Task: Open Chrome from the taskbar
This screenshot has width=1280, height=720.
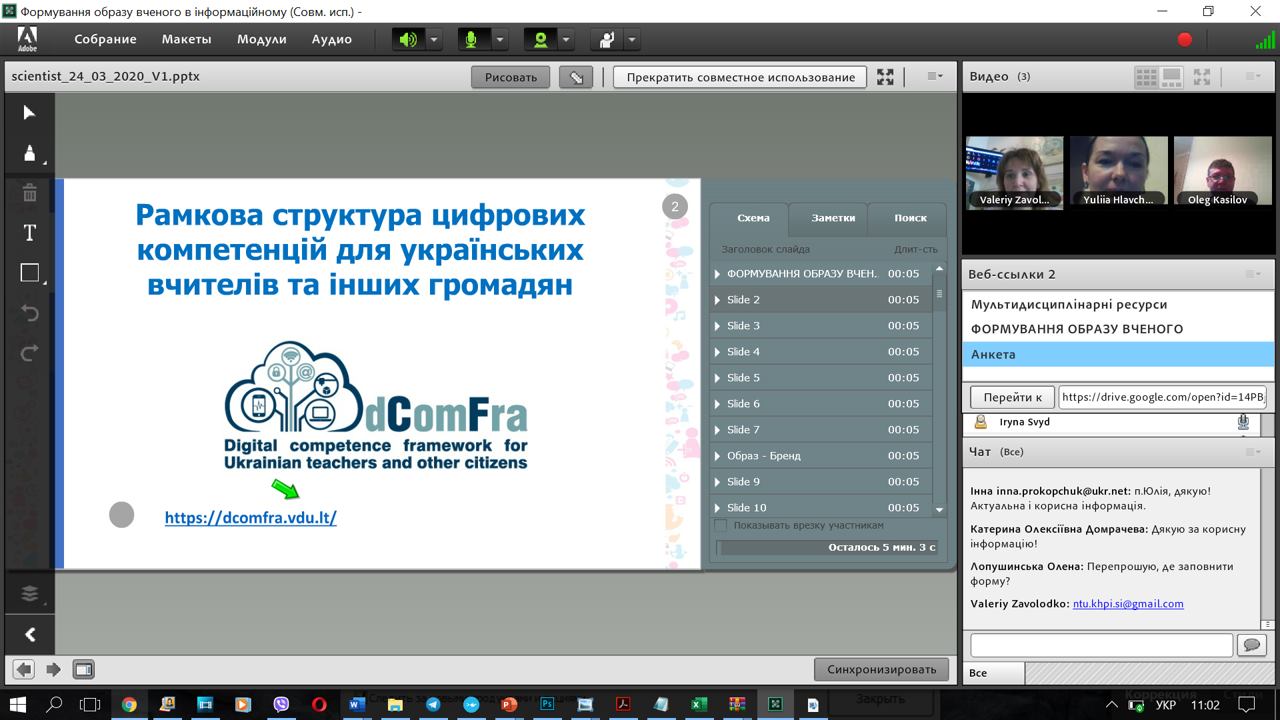Action: 129,704
